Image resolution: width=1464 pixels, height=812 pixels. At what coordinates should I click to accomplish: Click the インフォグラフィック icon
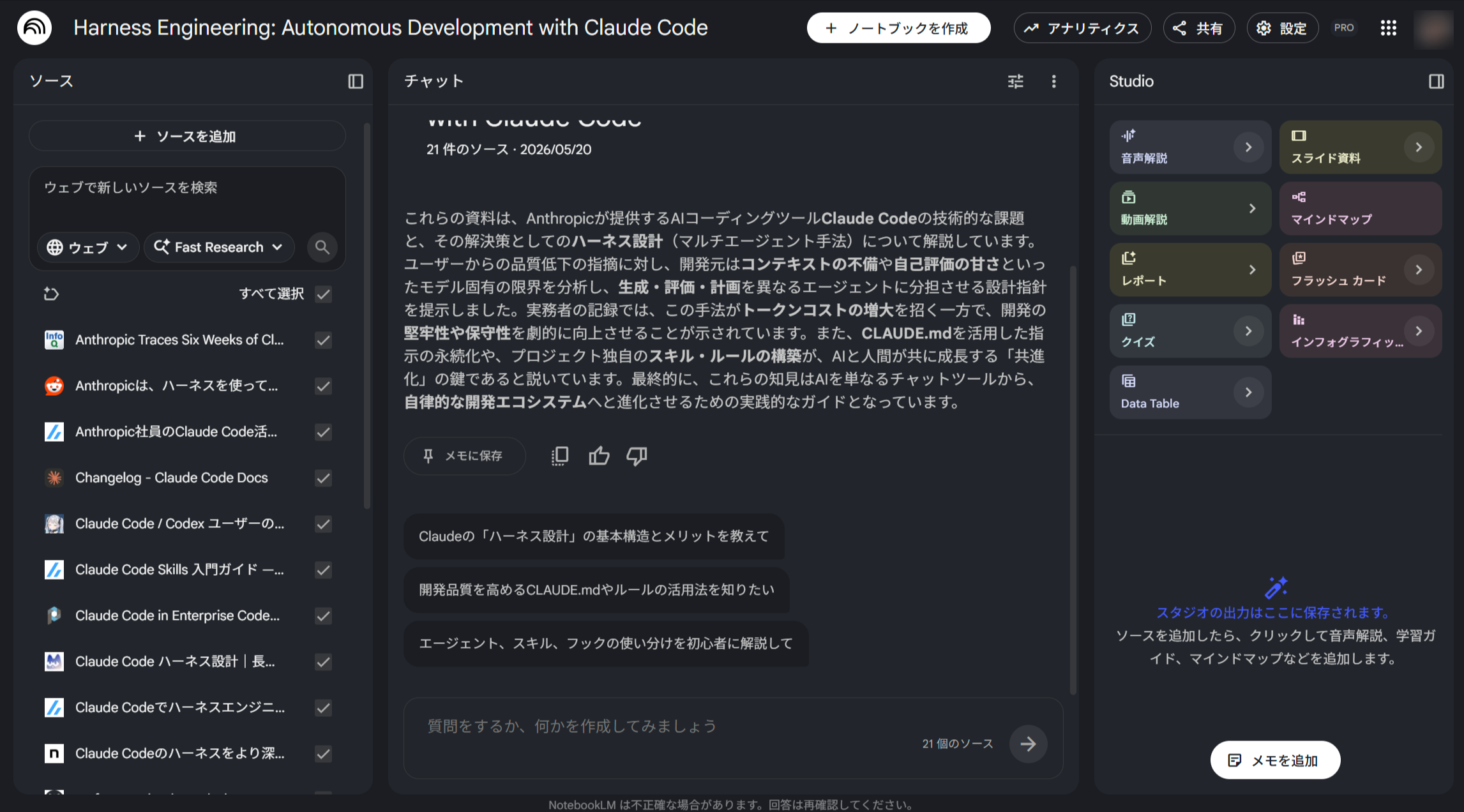[x=1299, y=319]
